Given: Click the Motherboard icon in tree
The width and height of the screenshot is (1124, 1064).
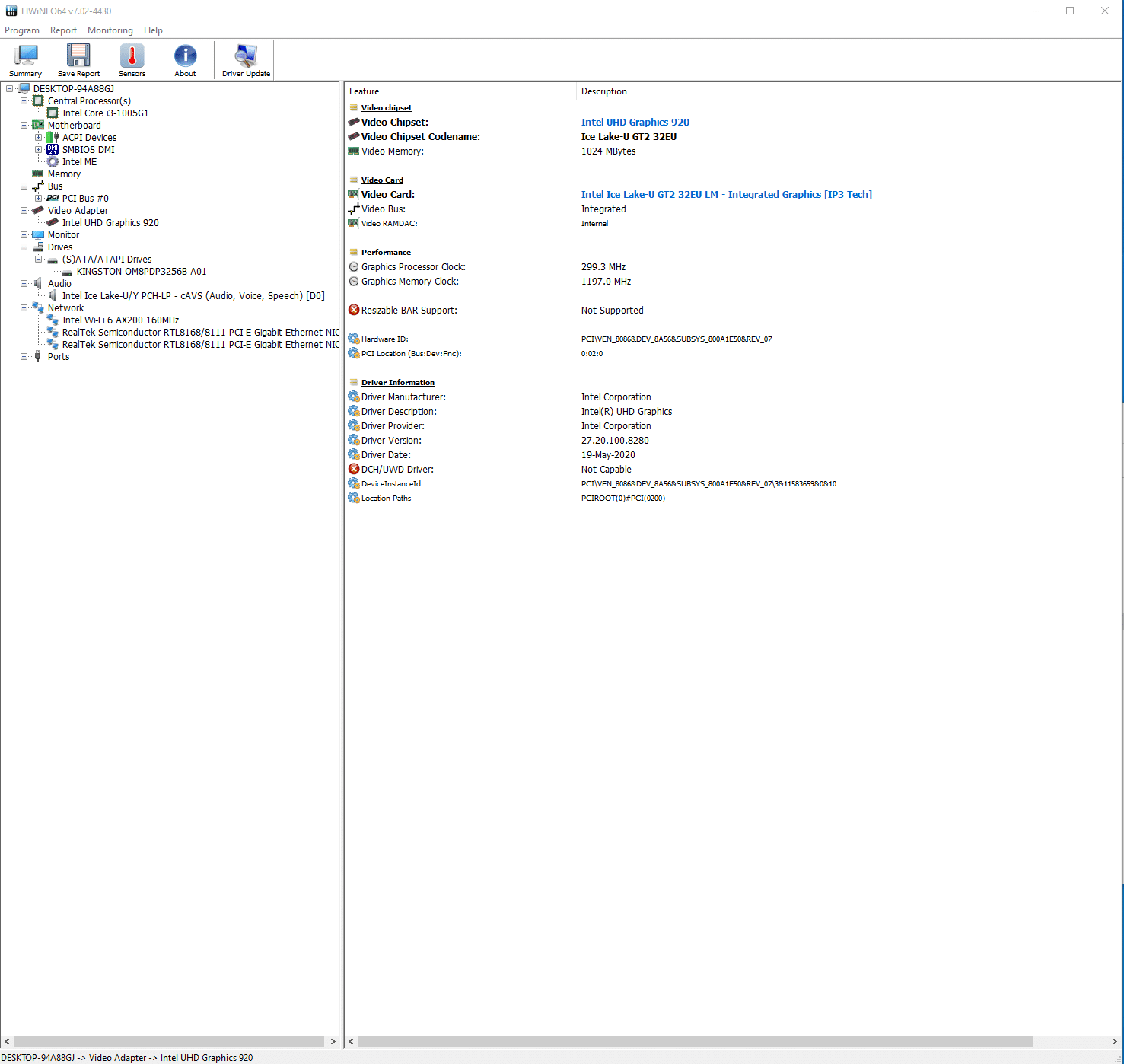Looking at the screenshot, I should click(x=38, y=126).
